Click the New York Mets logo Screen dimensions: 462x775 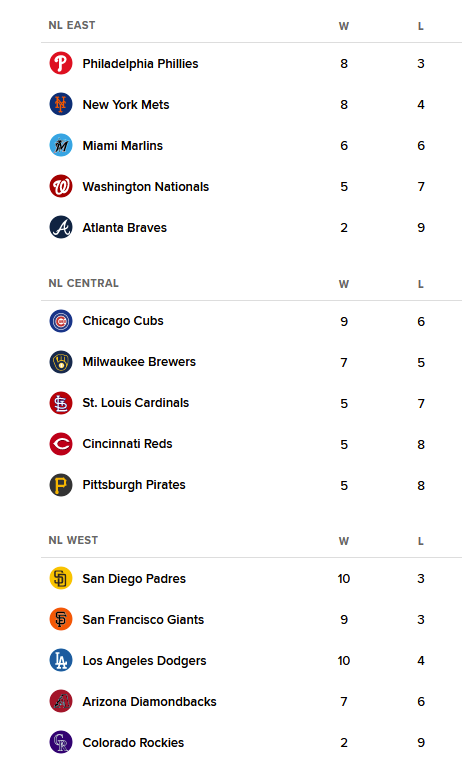61,104
